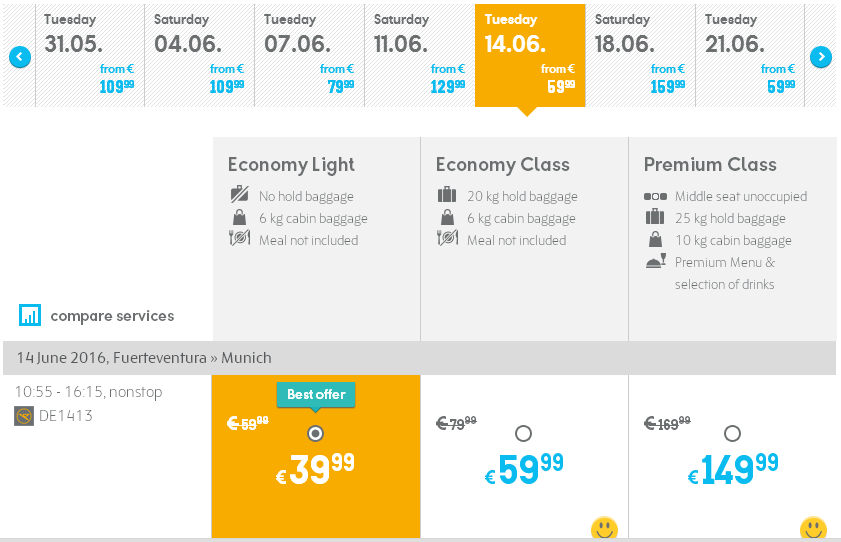
Task: Switch to Saturday 18.06. date tab
Action: [x=640, y=56]
